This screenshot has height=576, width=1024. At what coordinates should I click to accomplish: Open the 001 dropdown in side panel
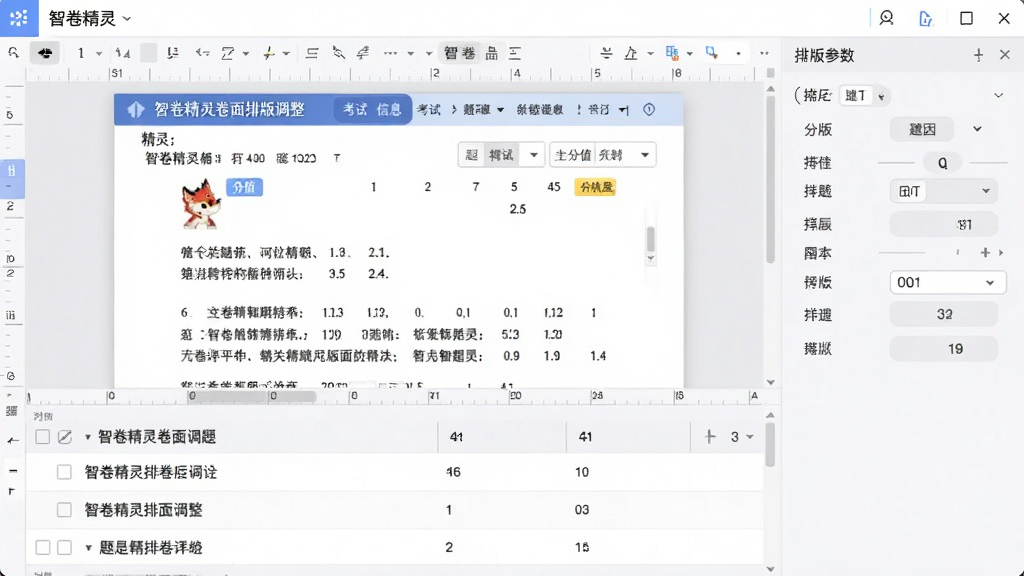click(x=948, y=283)
